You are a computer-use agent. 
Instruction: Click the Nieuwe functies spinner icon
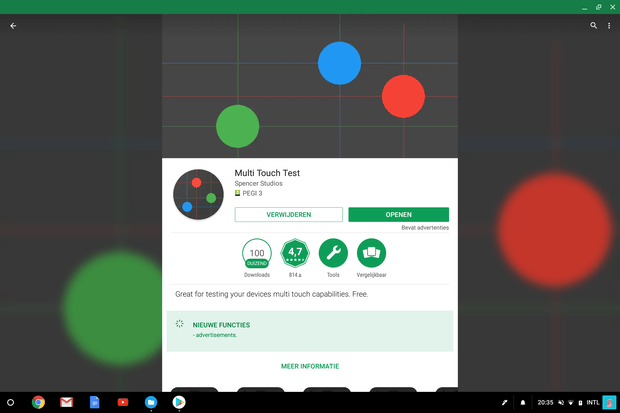click(180, 324)
